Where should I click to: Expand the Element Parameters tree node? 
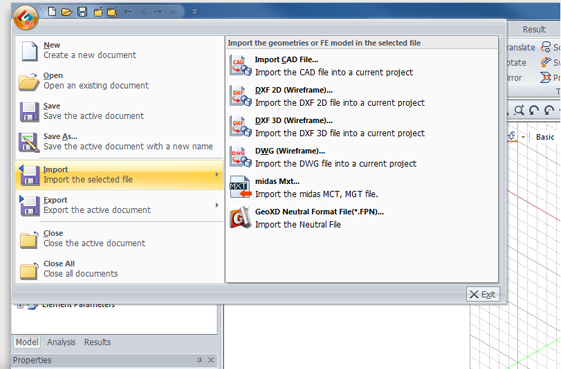click(x=20, y=305)
